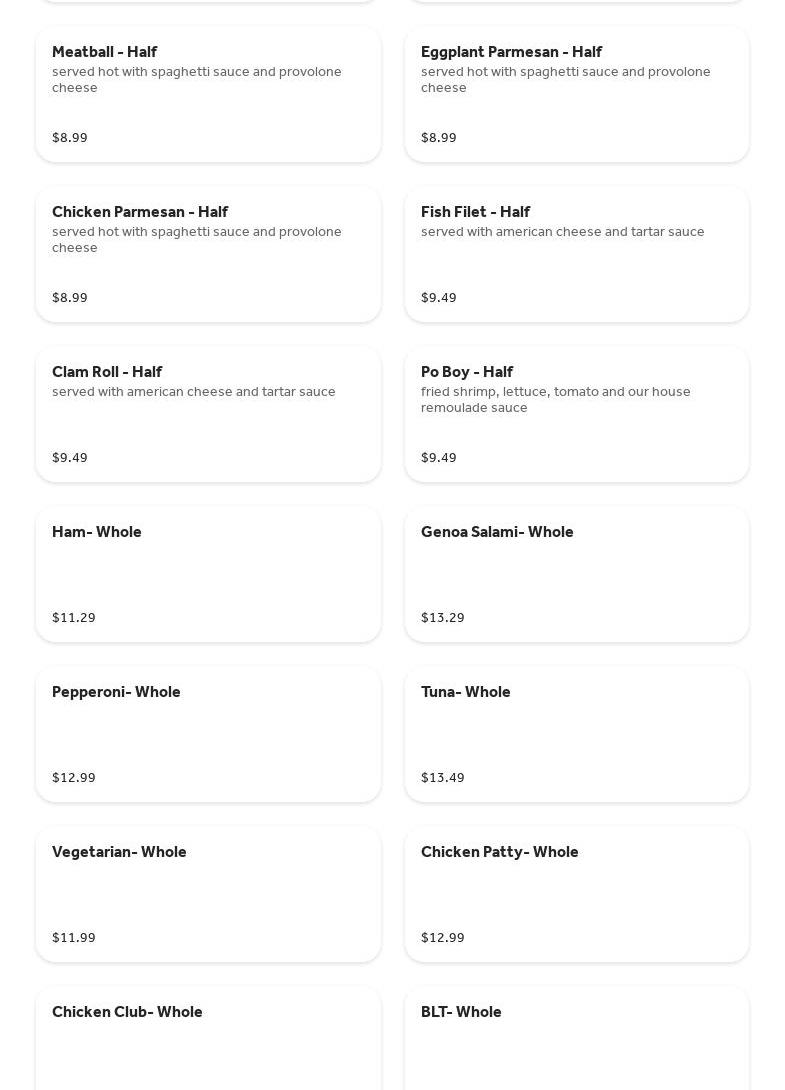Add the Po Boy - Half sandwich

pos(576,414)
